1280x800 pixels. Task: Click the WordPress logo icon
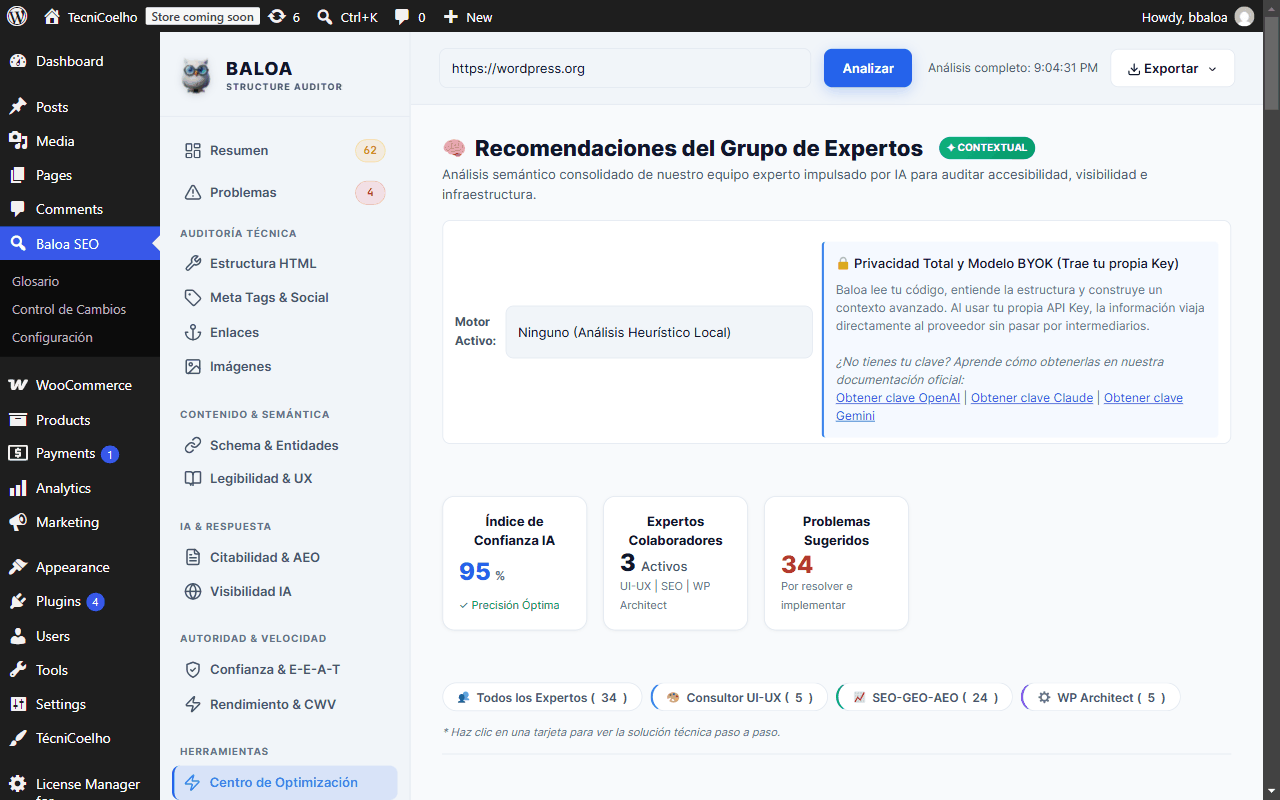pos(17,16)
